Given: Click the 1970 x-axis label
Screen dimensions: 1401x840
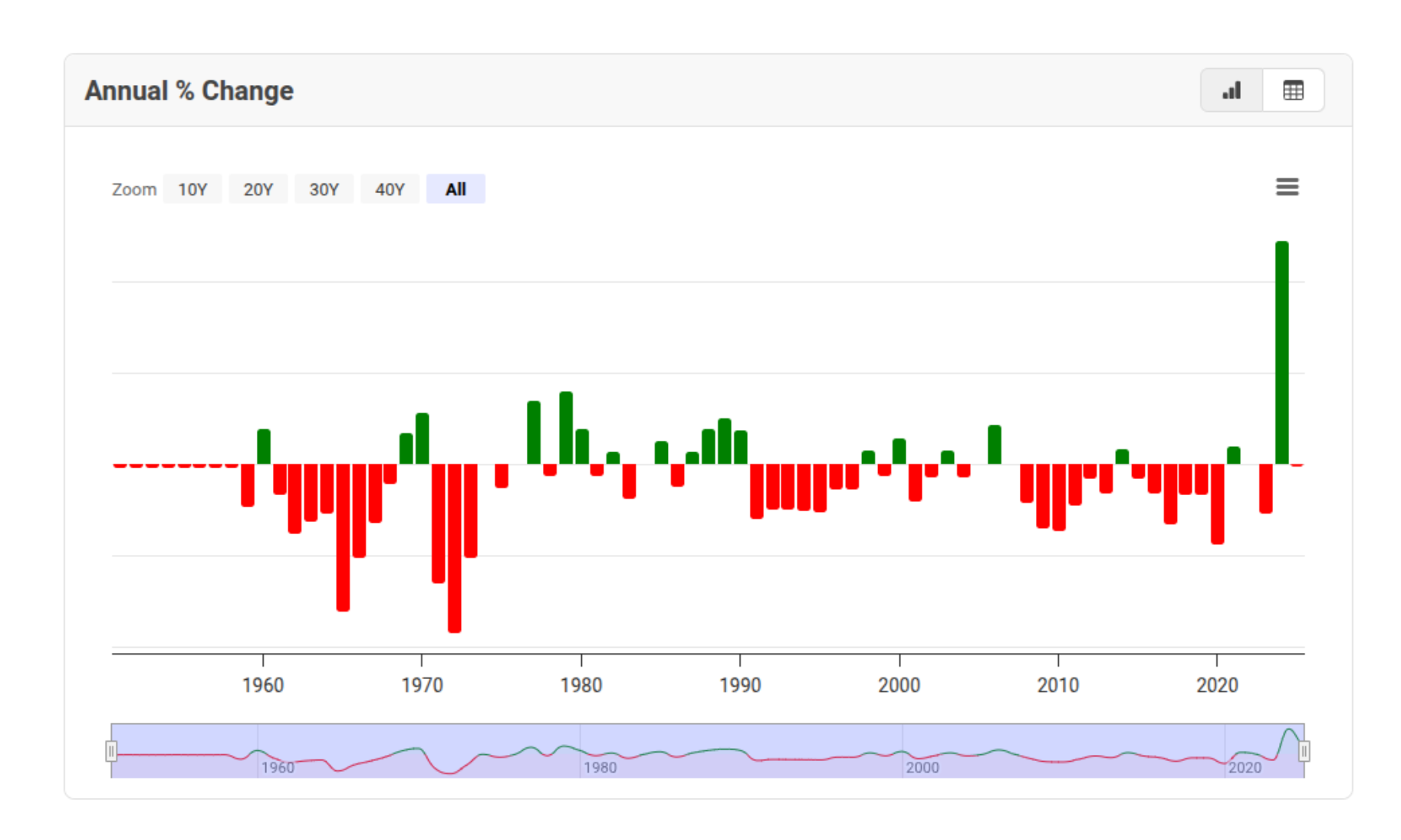Looking at the screenshot, I should 422,685.
